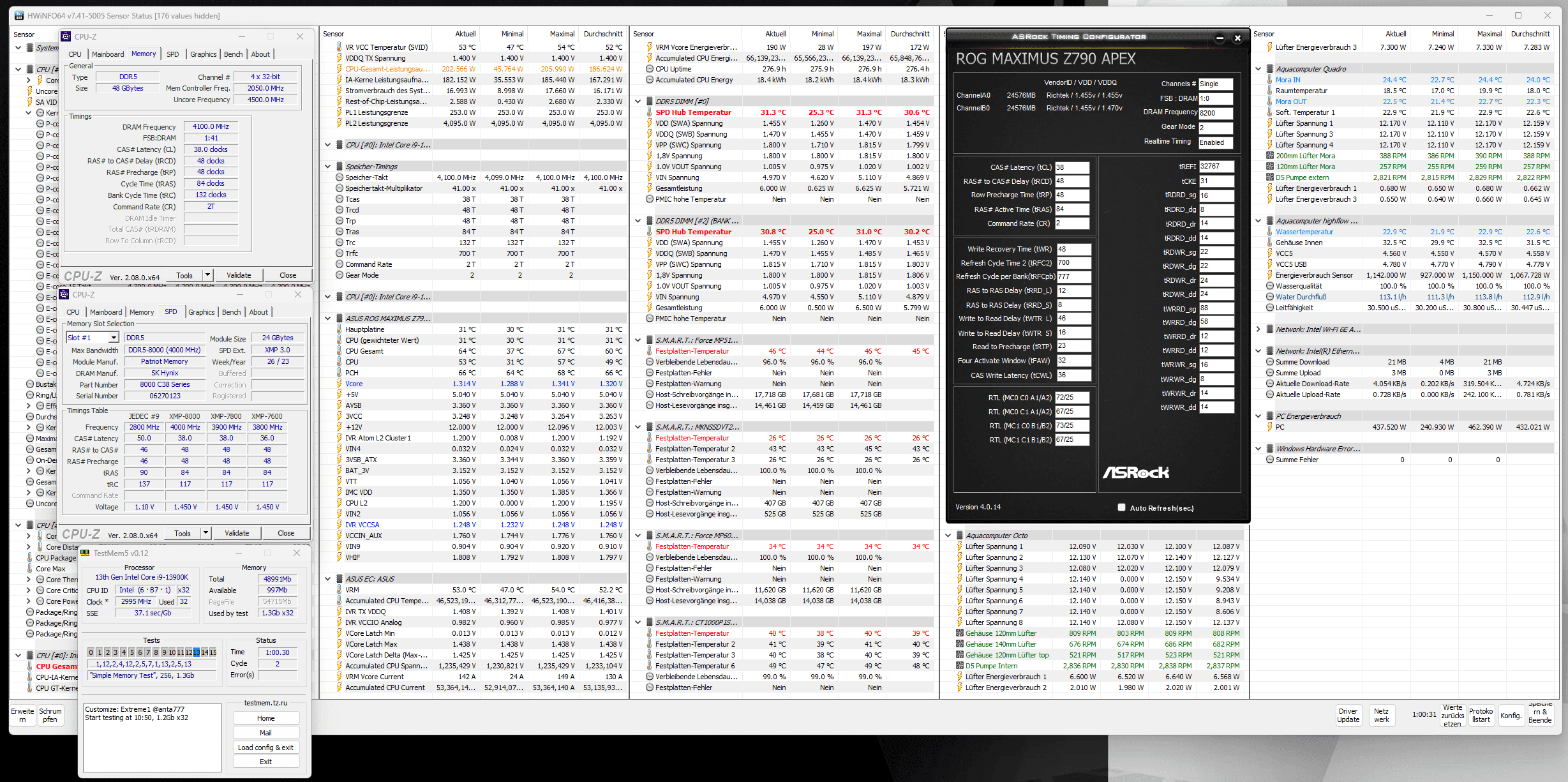Collapse the Speicher-Timings sensor section
This screenshot has width=1568, height=782.
pos(327,167)
